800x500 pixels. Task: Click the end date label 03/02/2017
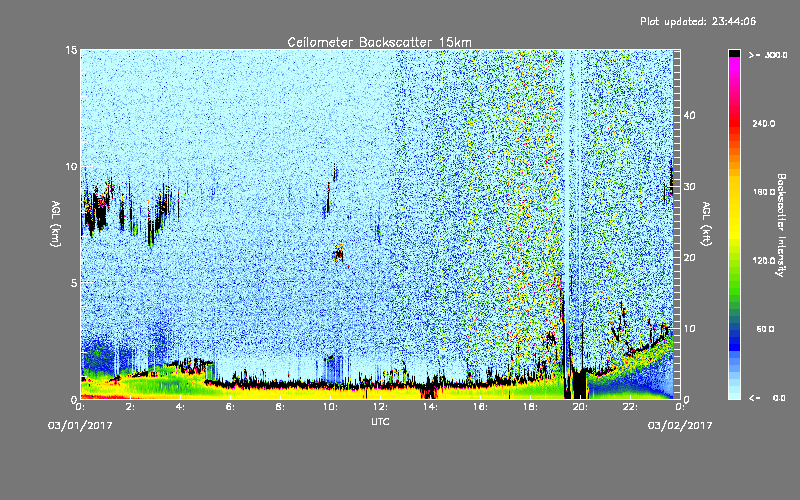[x=680, y=426]
